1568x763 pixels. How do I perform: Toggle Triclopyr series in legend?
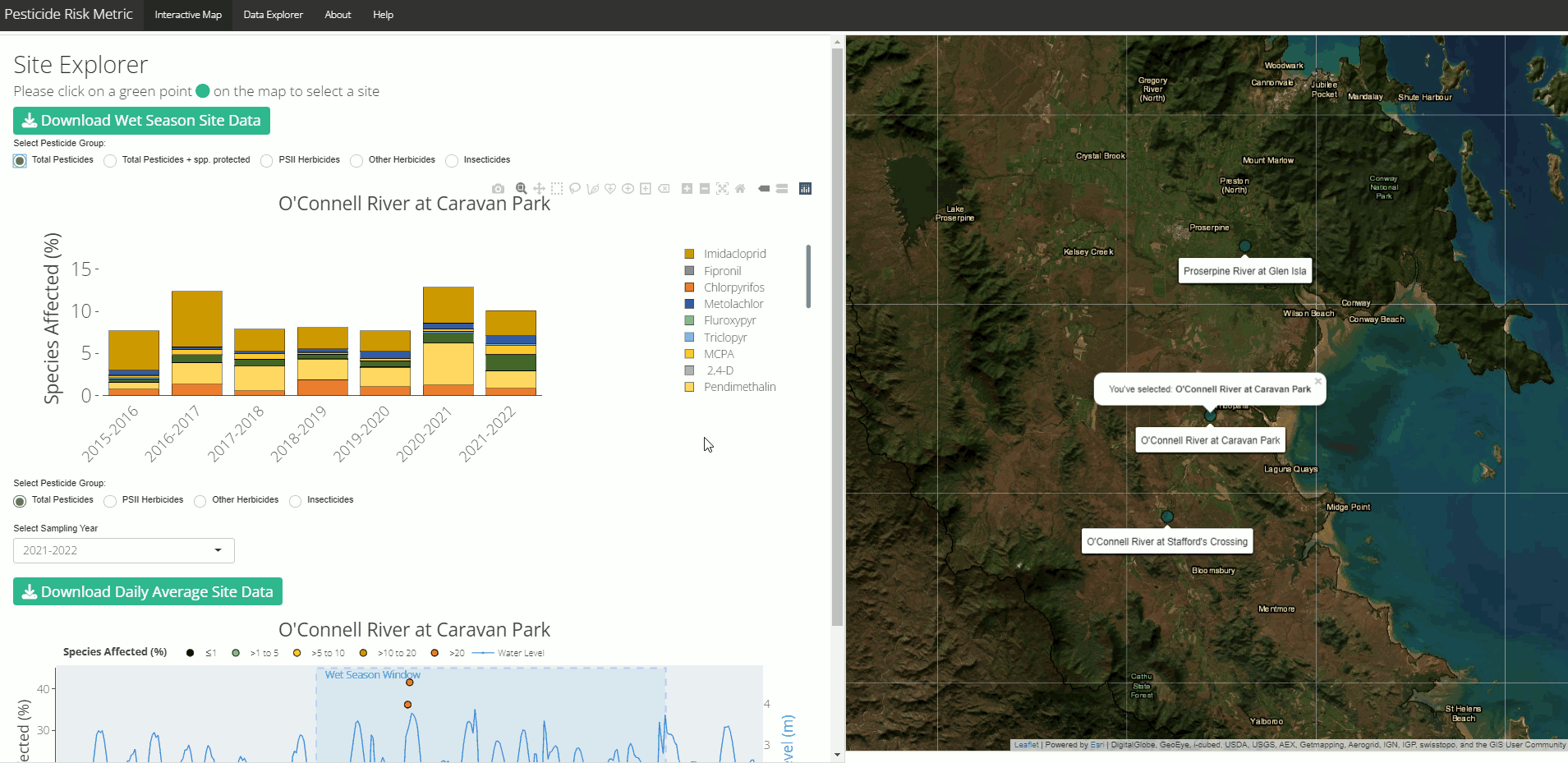725,338
